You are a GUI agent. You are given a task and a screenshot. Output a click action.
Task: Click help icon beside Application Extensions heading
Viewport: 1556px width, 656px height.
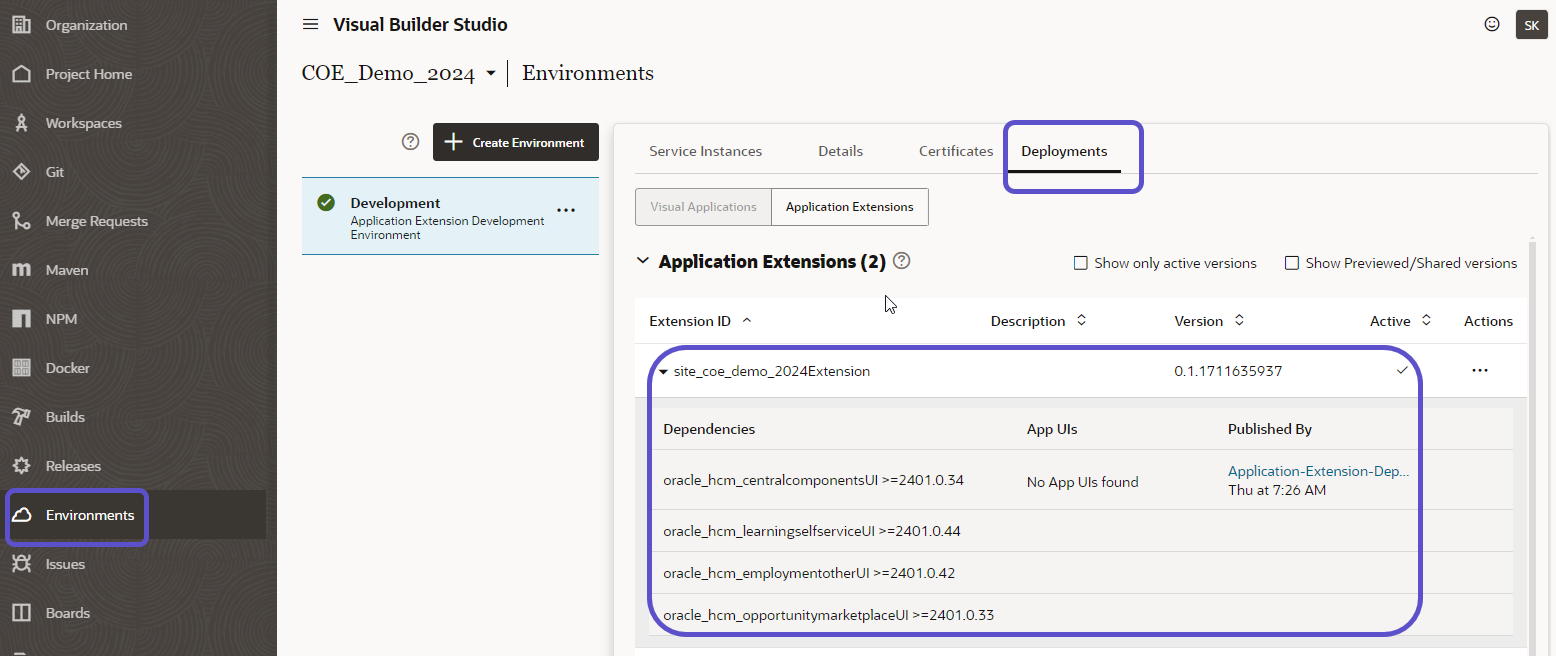(901, 261)
